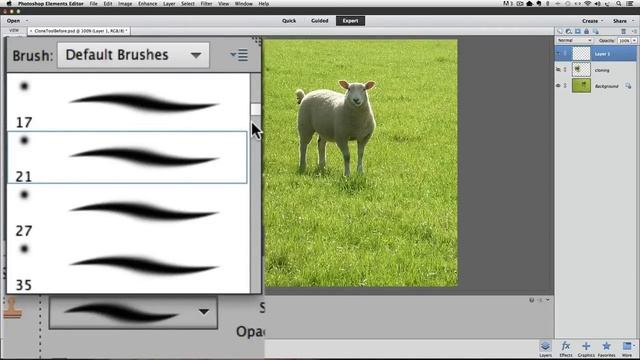
Task: Hide the Background layer
Action: (558, 86)
